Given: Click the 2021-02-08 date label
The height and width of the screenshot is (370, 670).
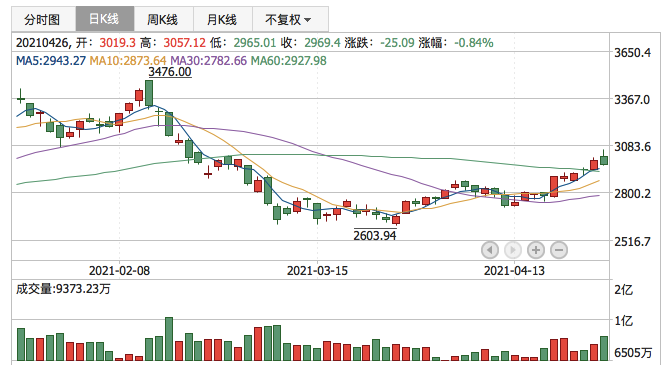Looking at the screenshot, I should click(x=119, y=271).
